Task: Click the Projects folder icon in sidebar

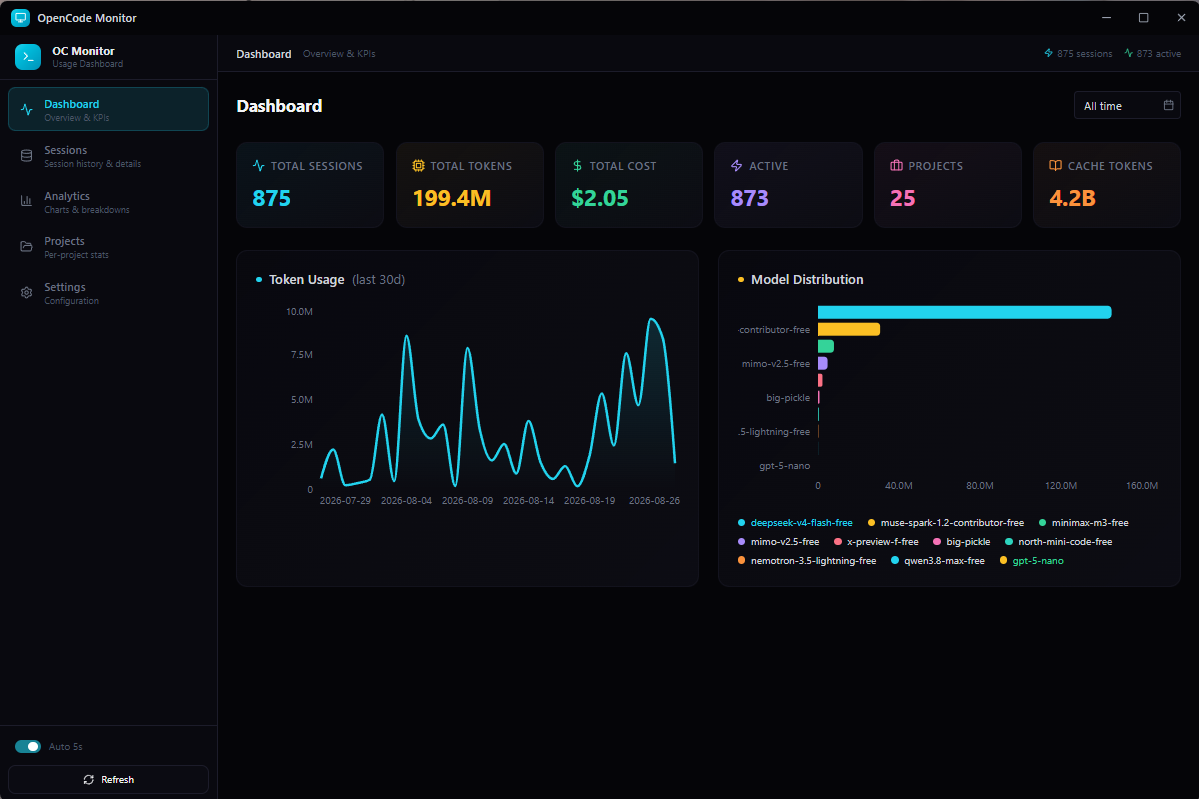Action: [27, 247]
